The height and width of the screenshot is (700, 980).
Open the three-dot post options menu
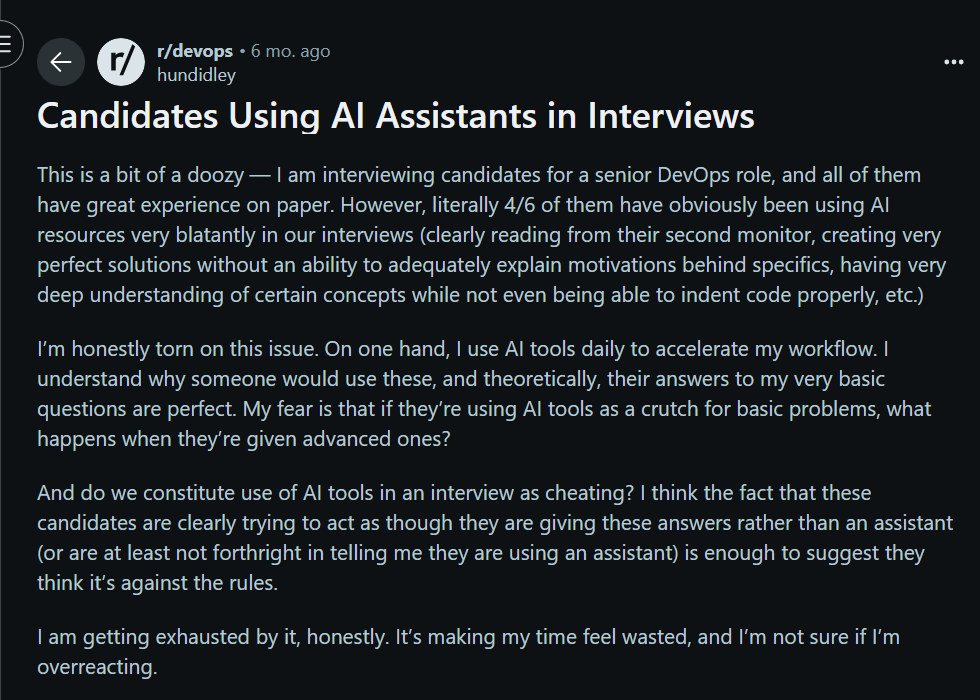point(953,62)
